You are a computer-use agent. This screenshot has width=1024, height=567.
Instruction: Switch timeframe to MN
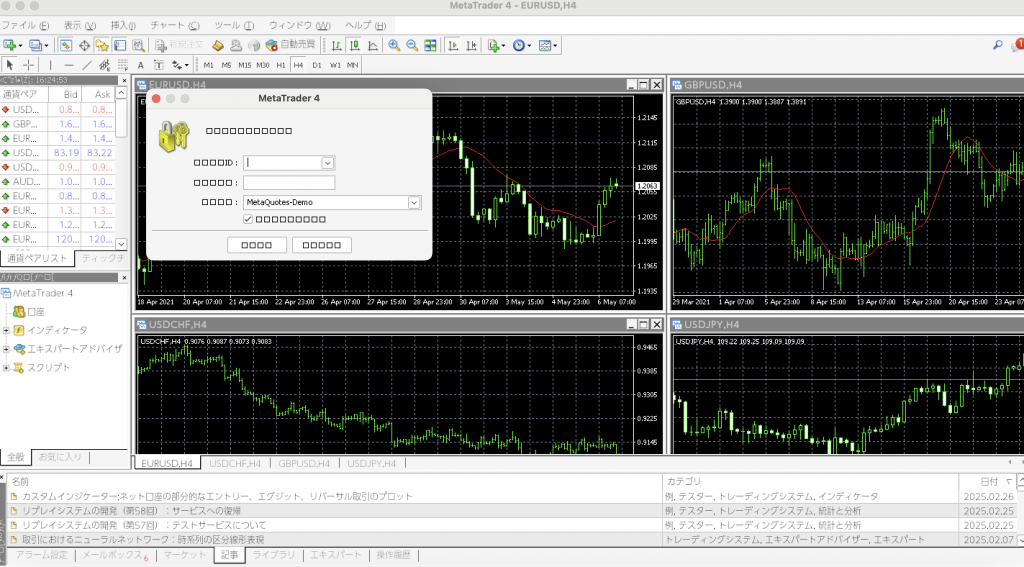tap(353, 65)
